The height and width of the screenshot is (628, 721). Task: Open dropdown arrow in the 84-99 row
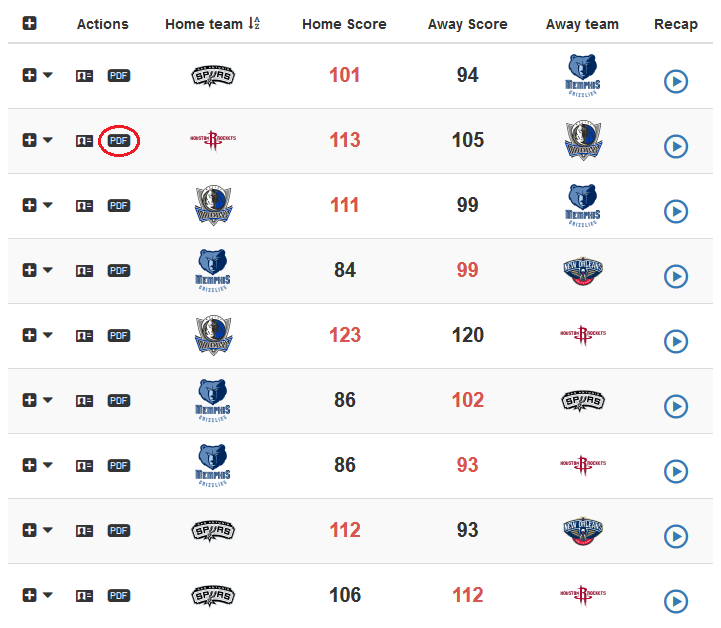coord(48,270)
